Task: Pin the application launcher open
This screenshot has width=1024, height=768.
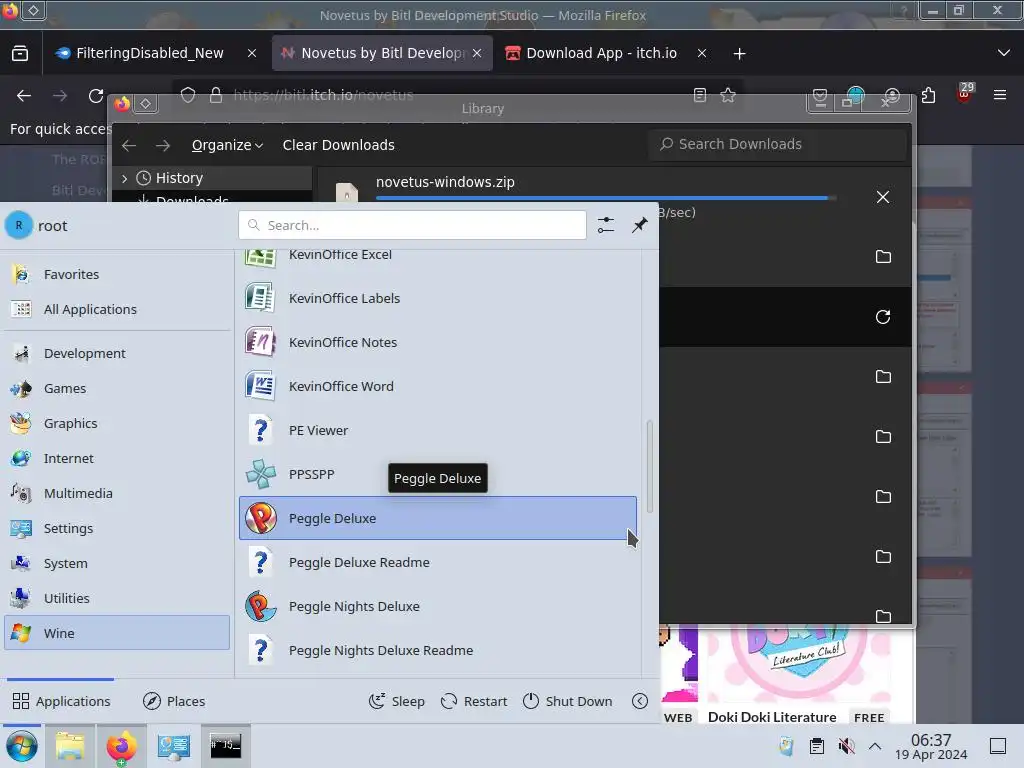Action: [639, 225]
